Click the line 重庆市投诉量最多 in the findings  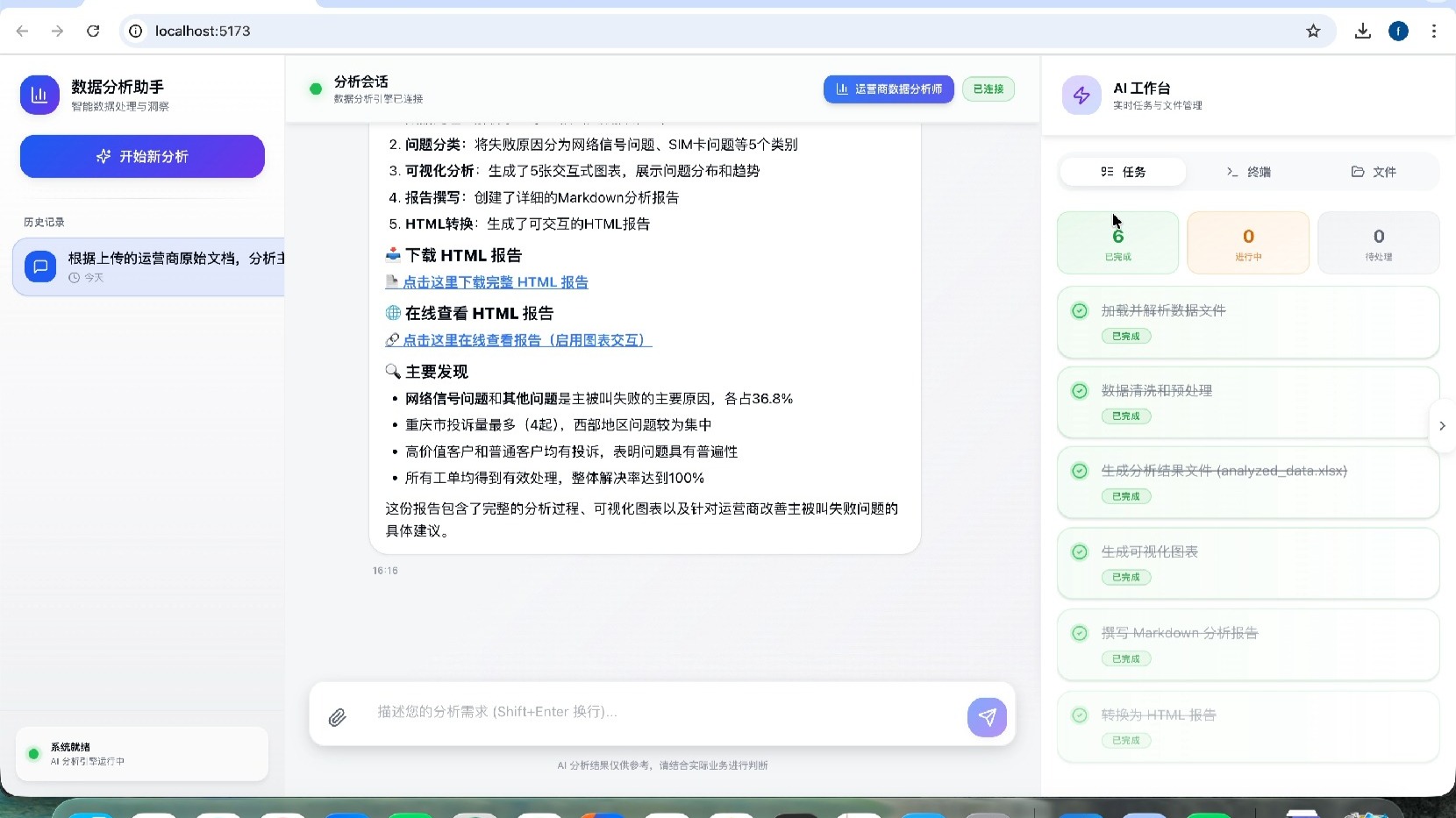tap(558, 425)
